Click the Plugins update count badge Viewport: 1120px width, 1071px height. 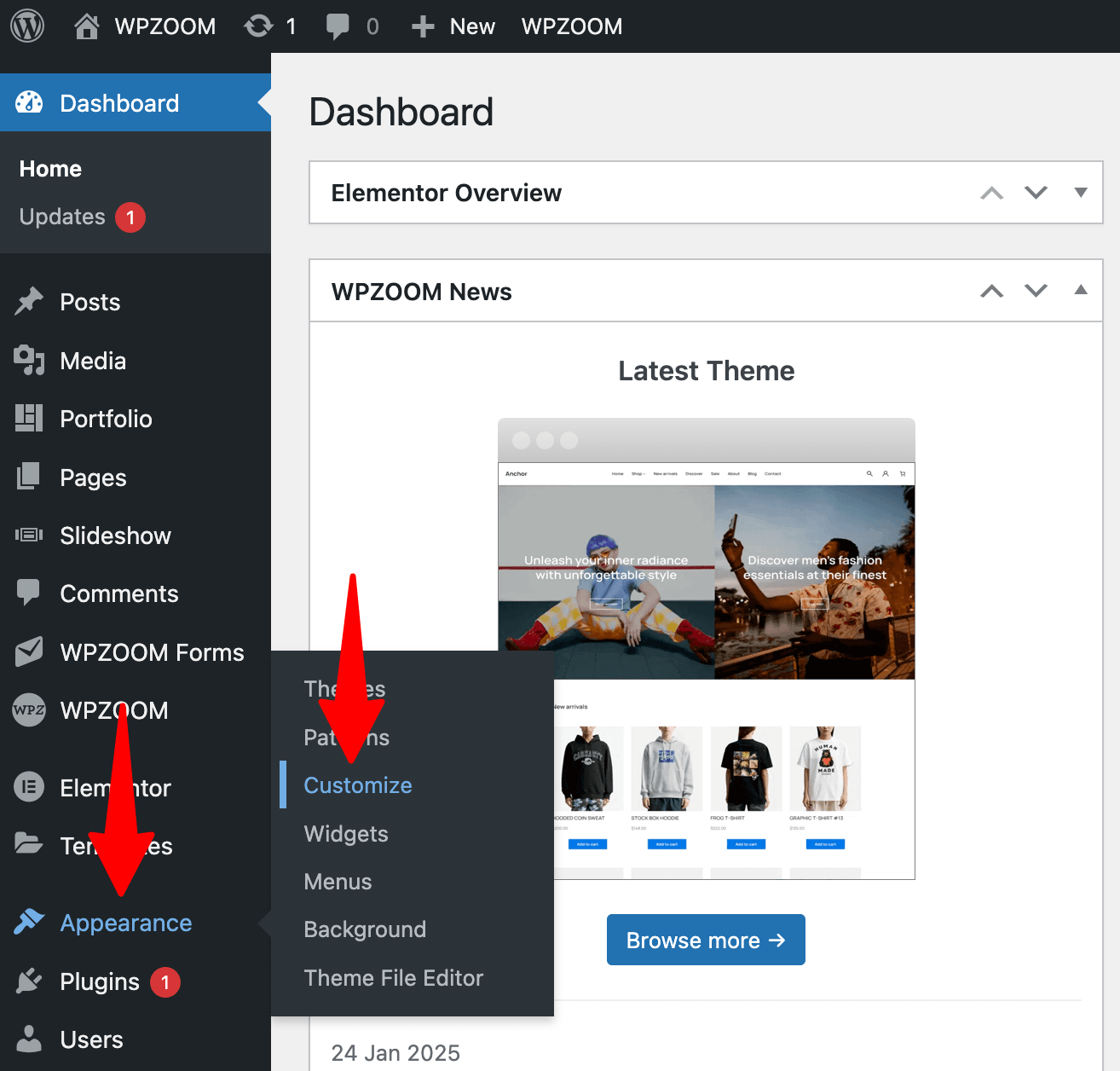tap(165, 981)
